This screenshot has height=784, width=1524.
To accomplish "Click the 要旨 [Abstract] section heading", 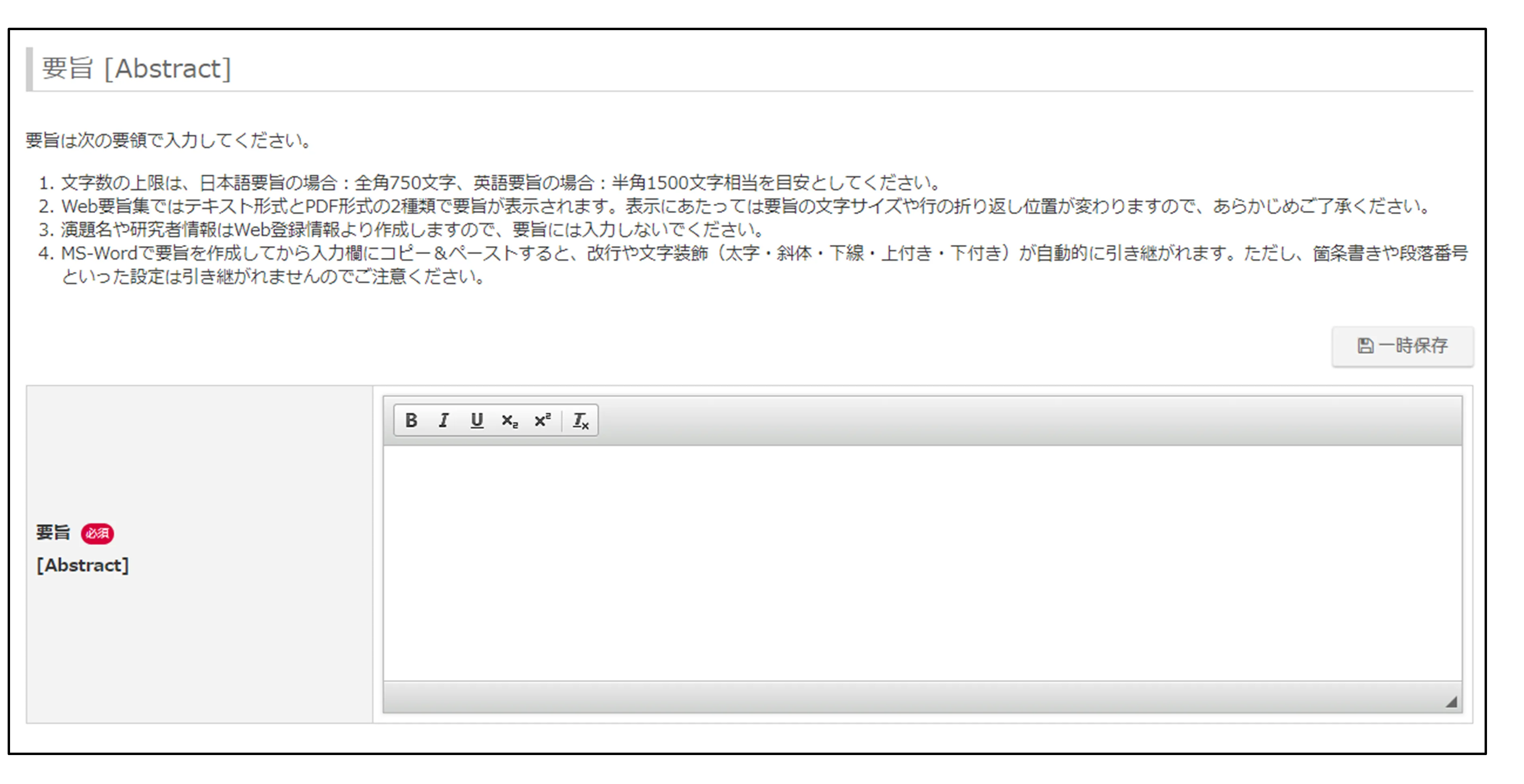I will [x=137, y=69].
